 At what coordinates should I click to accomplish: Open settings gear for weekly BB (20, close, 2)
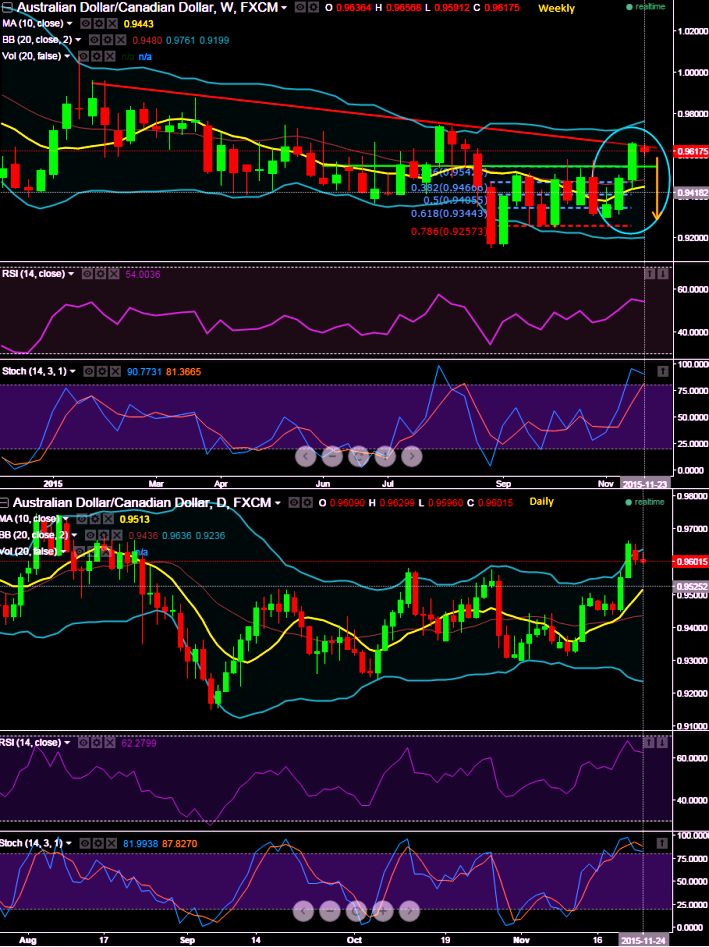coord(109,40)
